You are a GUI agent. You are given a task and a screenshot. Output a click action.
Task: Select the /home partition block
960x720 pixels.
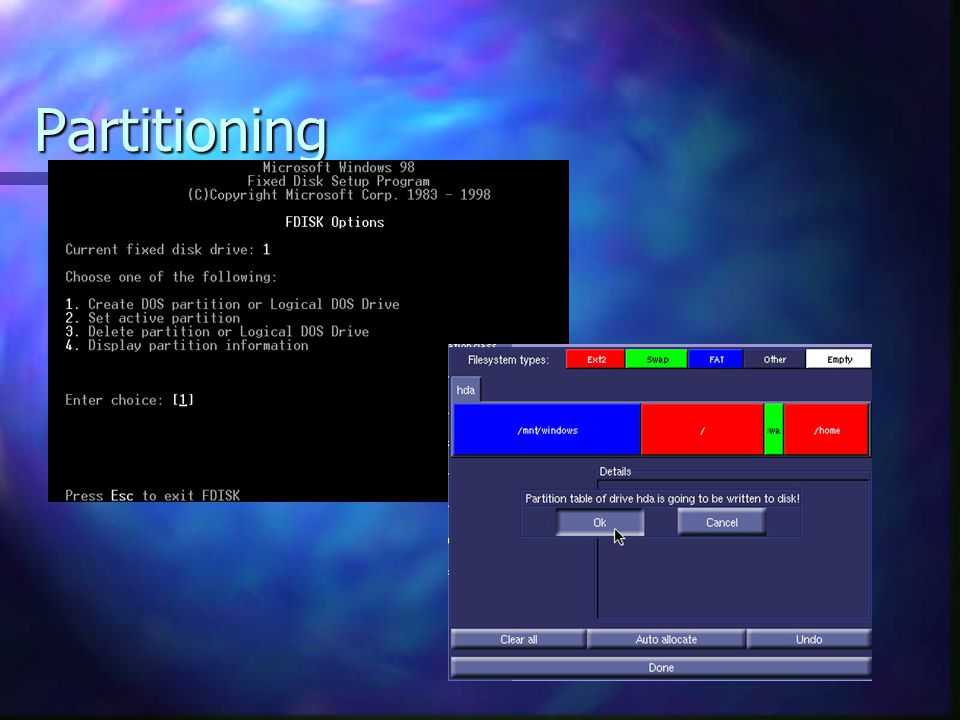pyautogui.click(x=826, y=430)
